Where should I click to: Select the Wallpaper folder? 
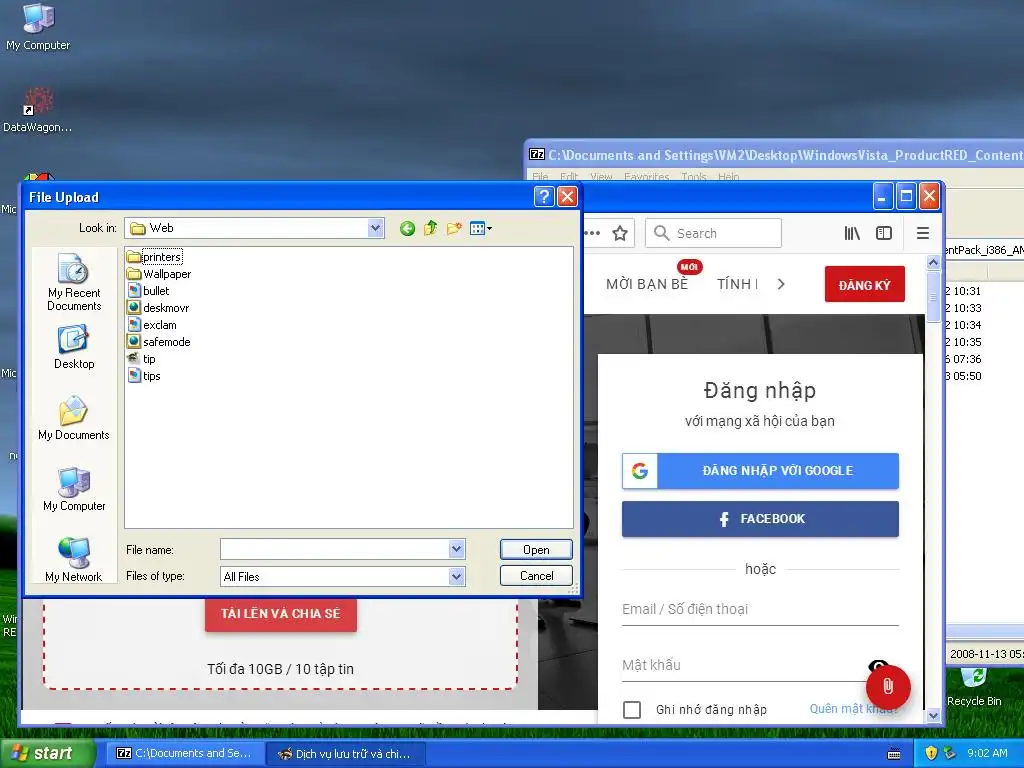[159, 274]
